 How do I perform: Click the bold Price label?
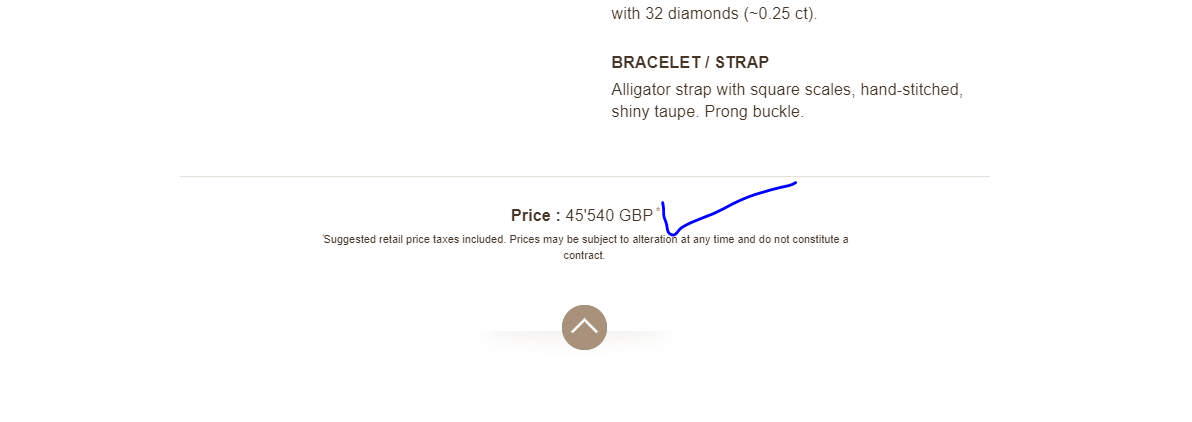click(535, 215)
